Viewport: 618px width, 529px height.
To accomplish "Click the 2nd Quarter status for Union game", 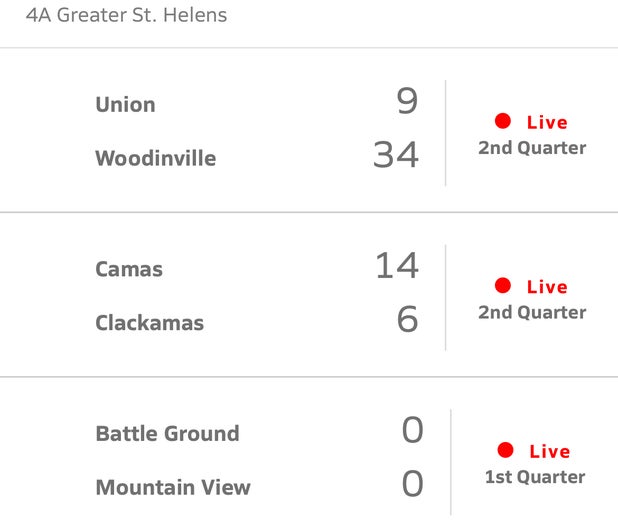I will [532, 148].
